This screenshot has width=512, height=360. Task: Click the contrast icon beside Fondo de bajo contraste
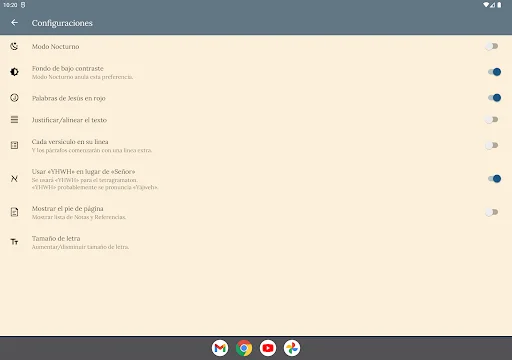[14, 72]
